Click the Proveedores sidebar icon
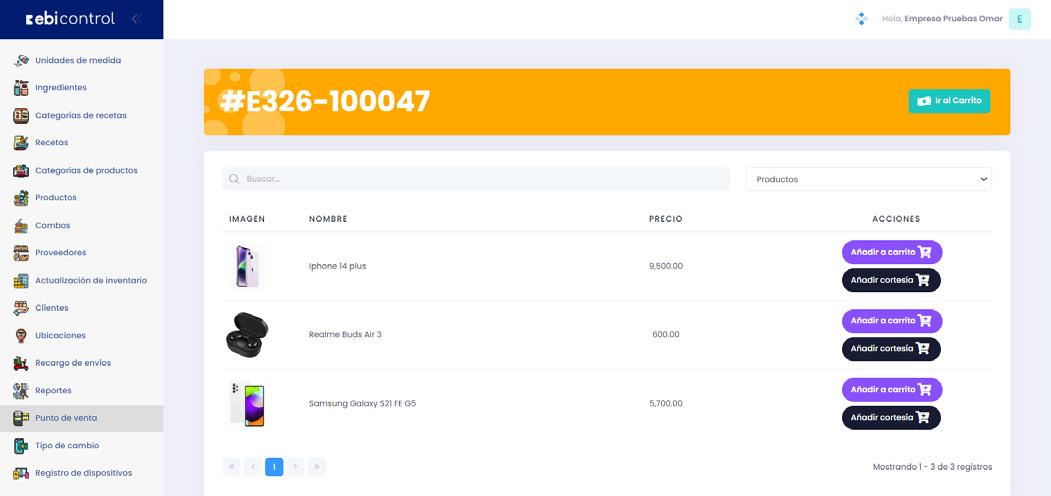 tap(21, 253)
